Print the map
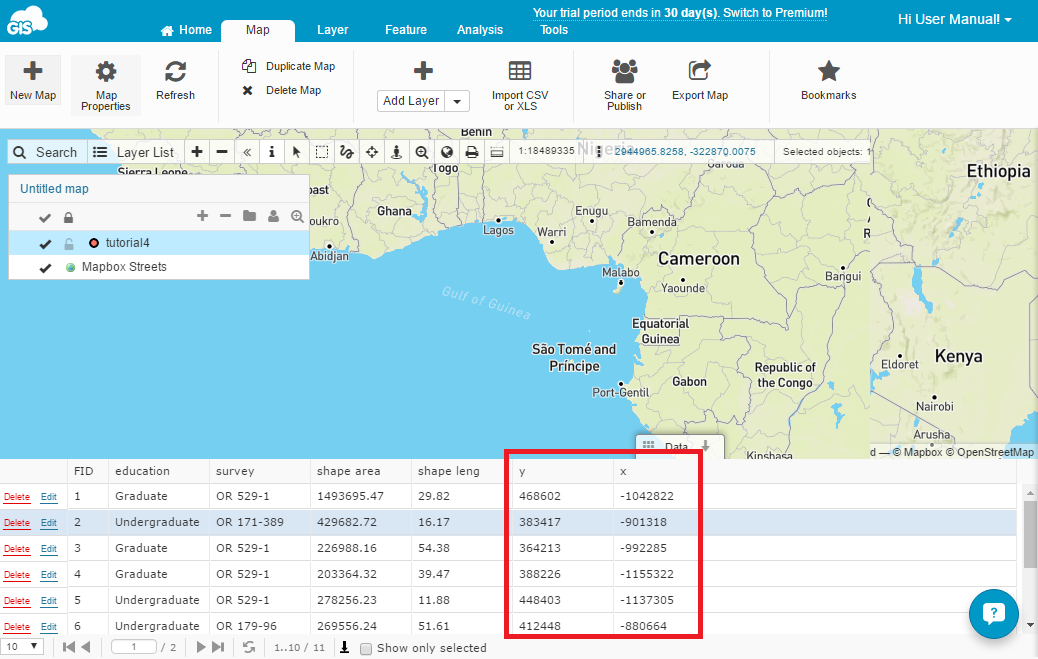 [471, 152]
